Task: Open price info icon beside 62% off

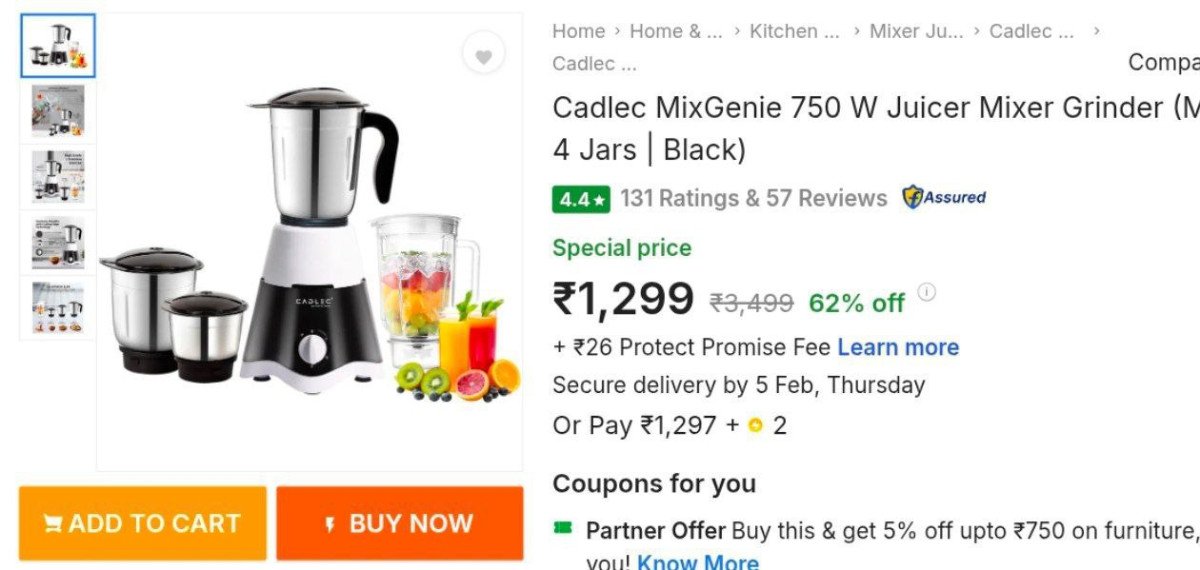Action: pos(927,292)
